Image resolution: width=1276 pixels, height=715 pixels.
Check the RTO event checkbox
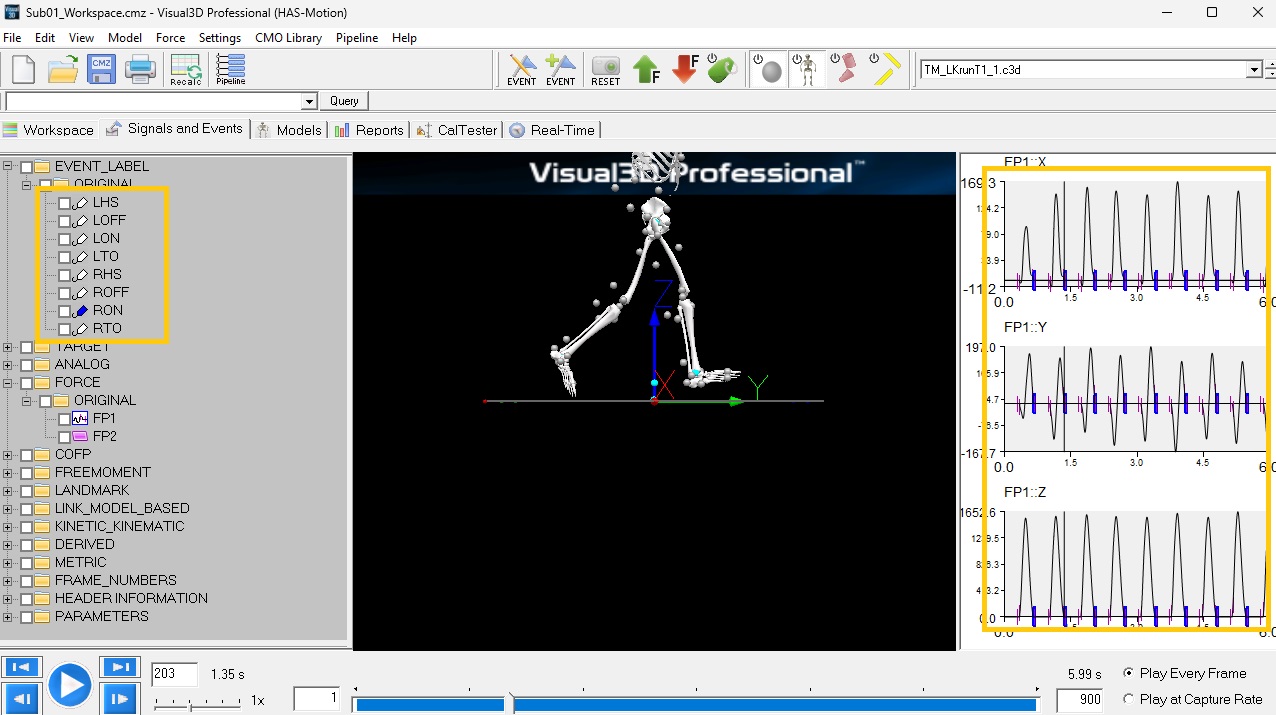[x=65, y=329]
